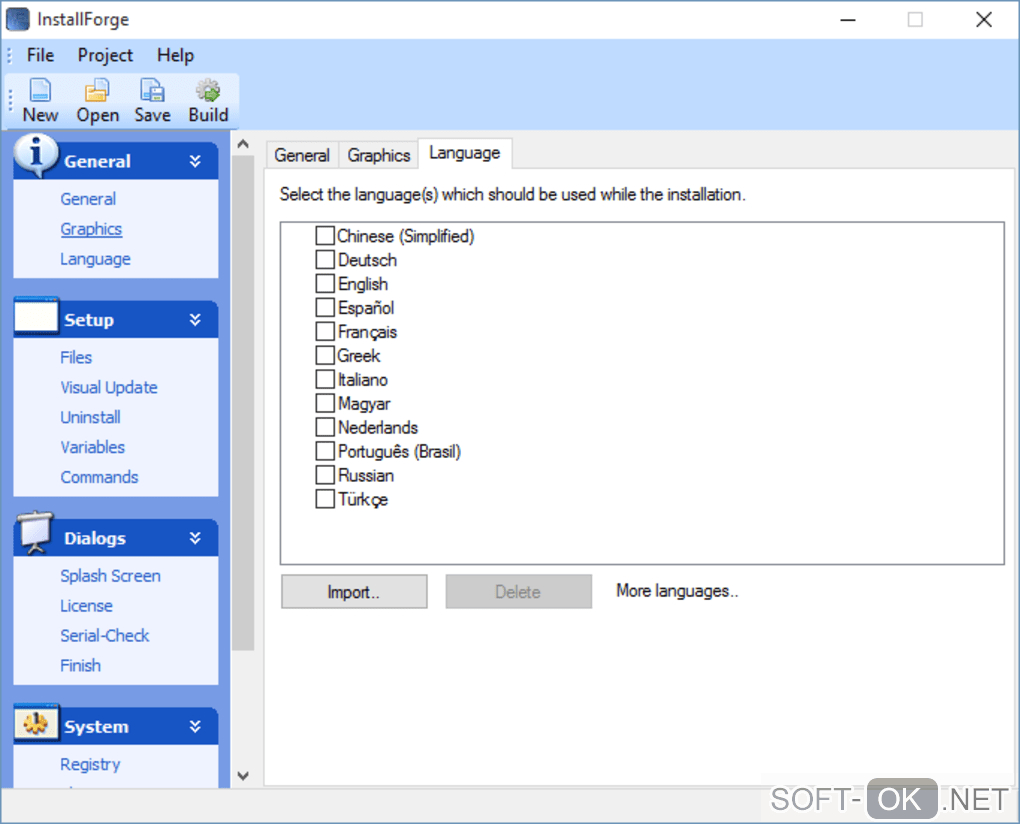1020x824 pixels.
Task: Open Splash Screen dialog settings
Action: click(x=111, y=576)
